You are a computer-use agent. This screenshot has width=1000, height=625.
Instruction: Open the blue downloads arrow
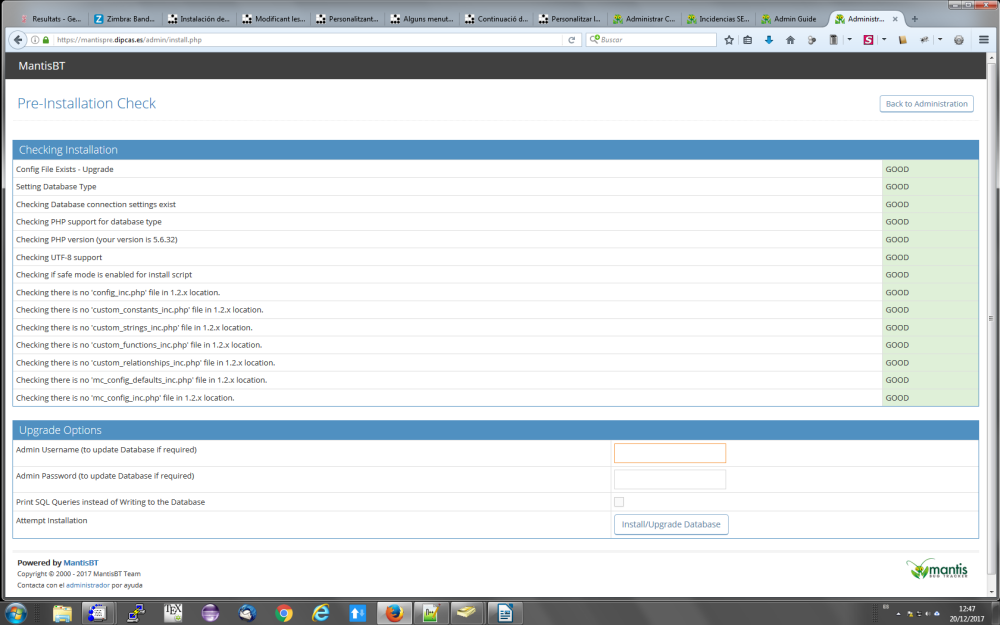tap(768, 40)
